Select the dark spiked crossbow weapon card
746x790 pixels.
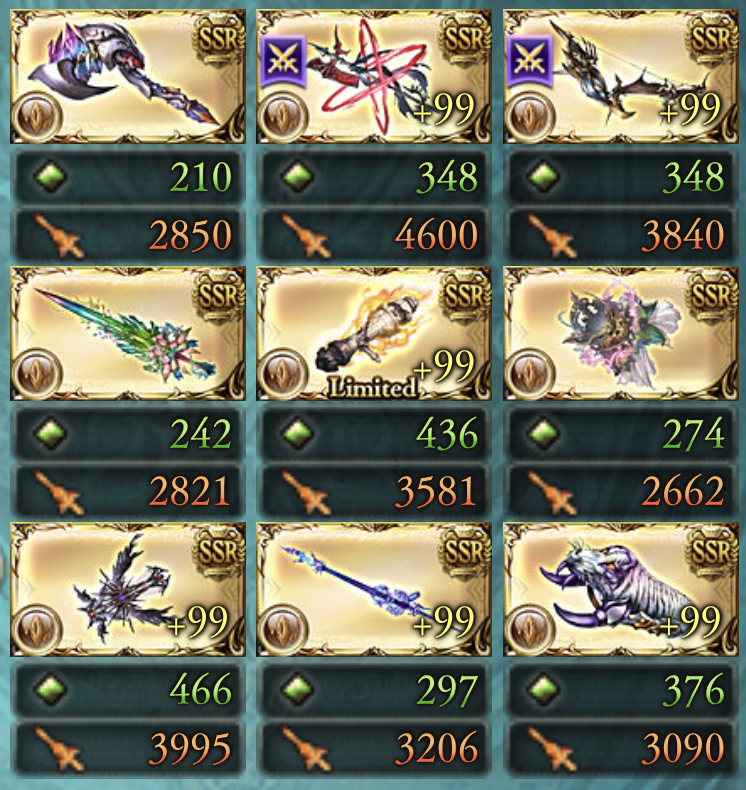click(128, 589)
